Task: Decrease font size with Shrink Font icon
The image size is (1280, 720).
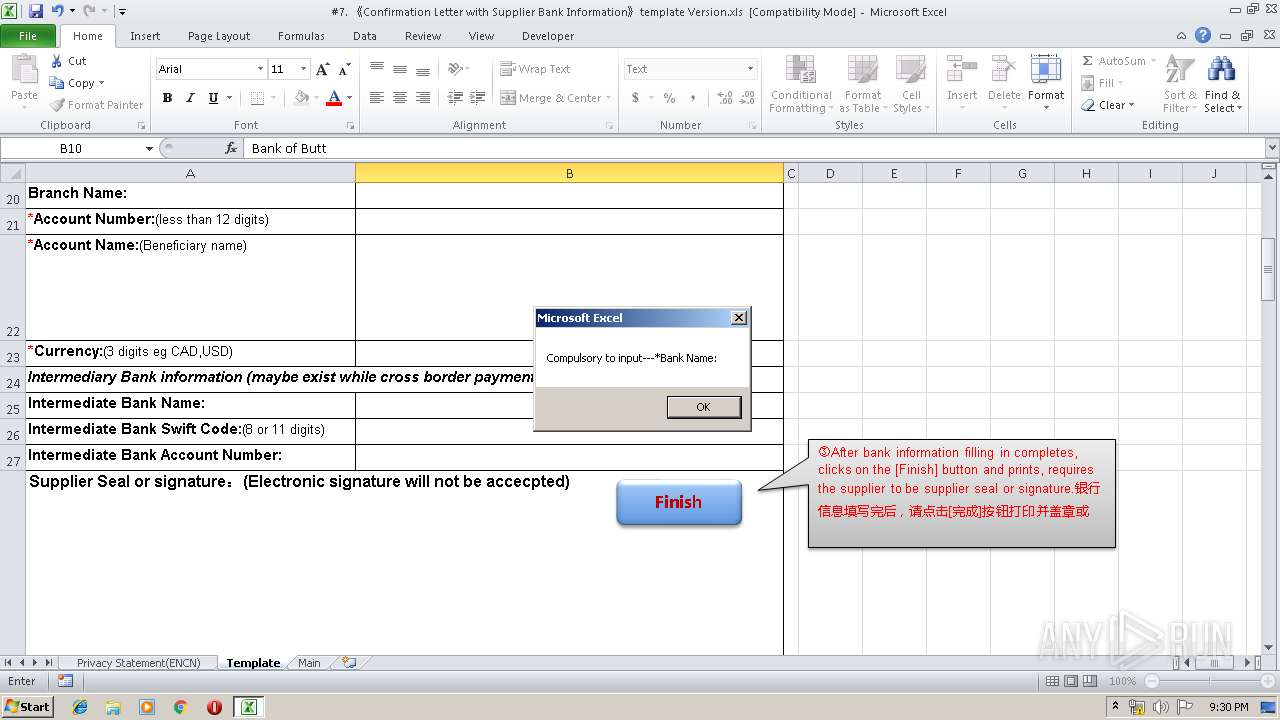Action: [344, 69]
